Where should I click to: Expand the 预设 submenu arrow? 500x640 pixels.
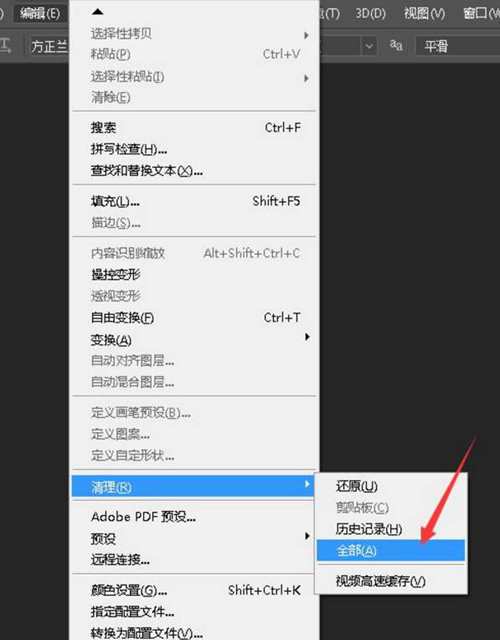coord(307,536)
